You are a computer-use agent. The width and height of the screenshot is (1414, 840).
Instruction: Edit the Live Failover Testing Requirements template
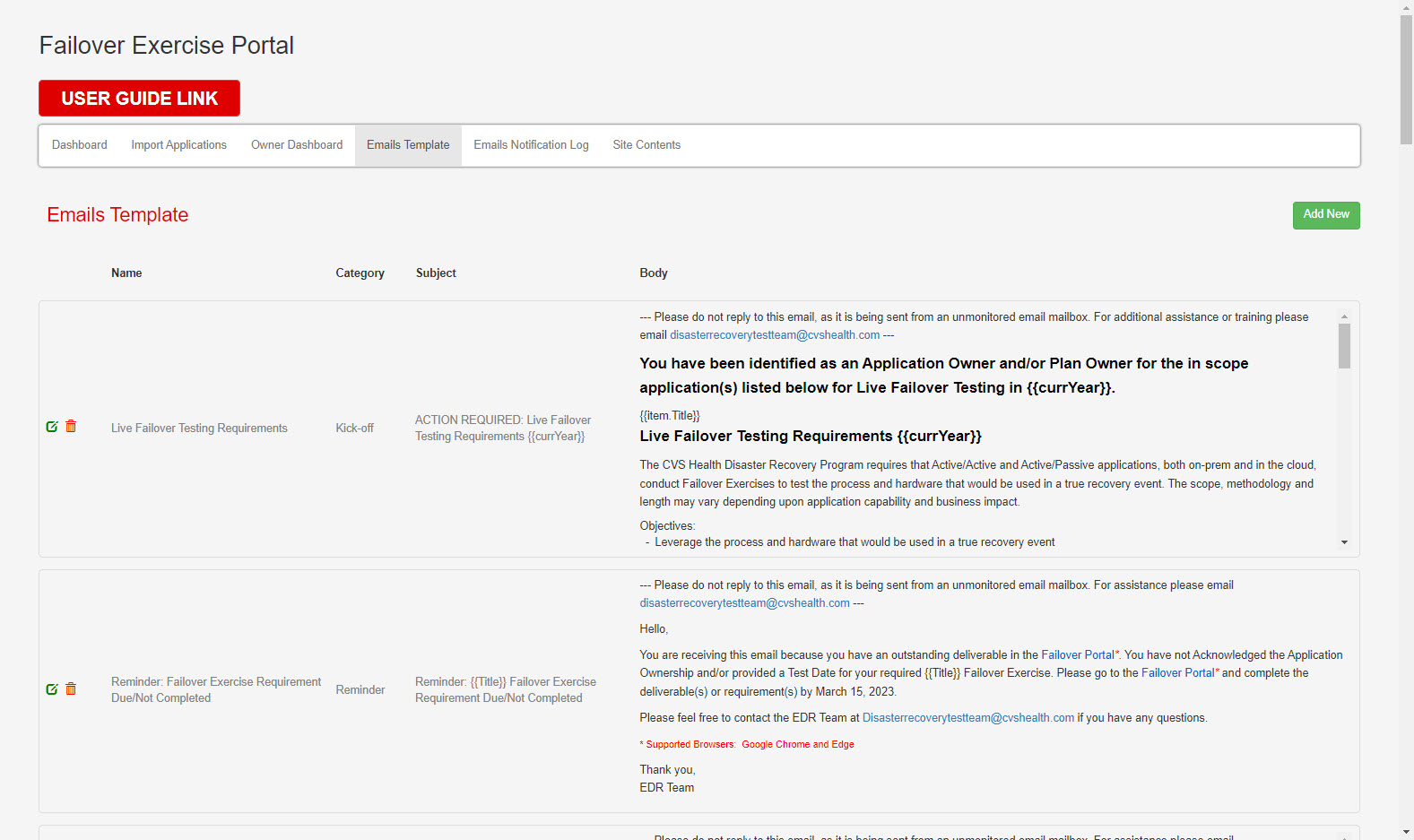point(52,427)
